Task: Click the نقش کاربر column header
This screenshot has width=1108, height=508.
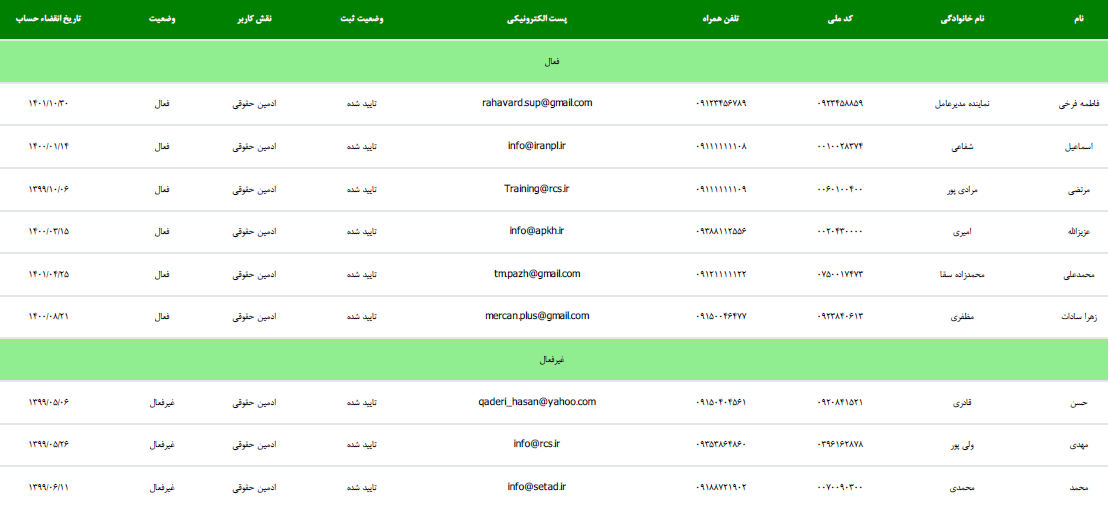Action: 253,19
